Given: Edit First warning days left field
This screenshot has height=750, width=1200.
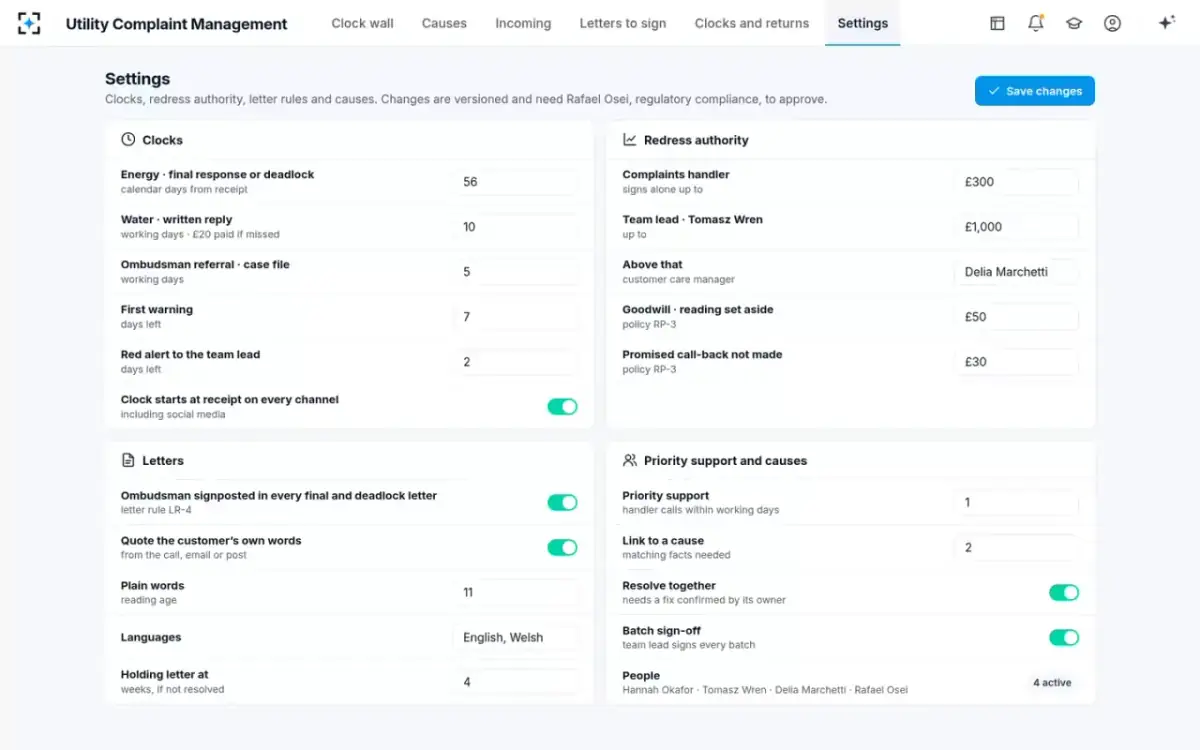Looking at the screenshot, I should 516,317.
